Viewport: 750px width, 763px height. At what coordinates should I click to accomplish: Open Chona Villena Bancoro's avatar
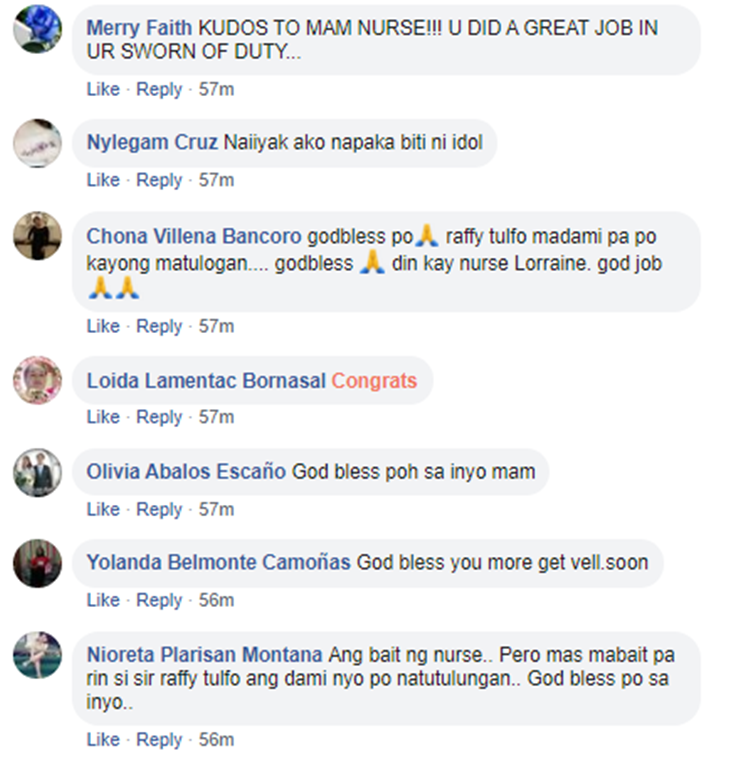click(37, 236)
